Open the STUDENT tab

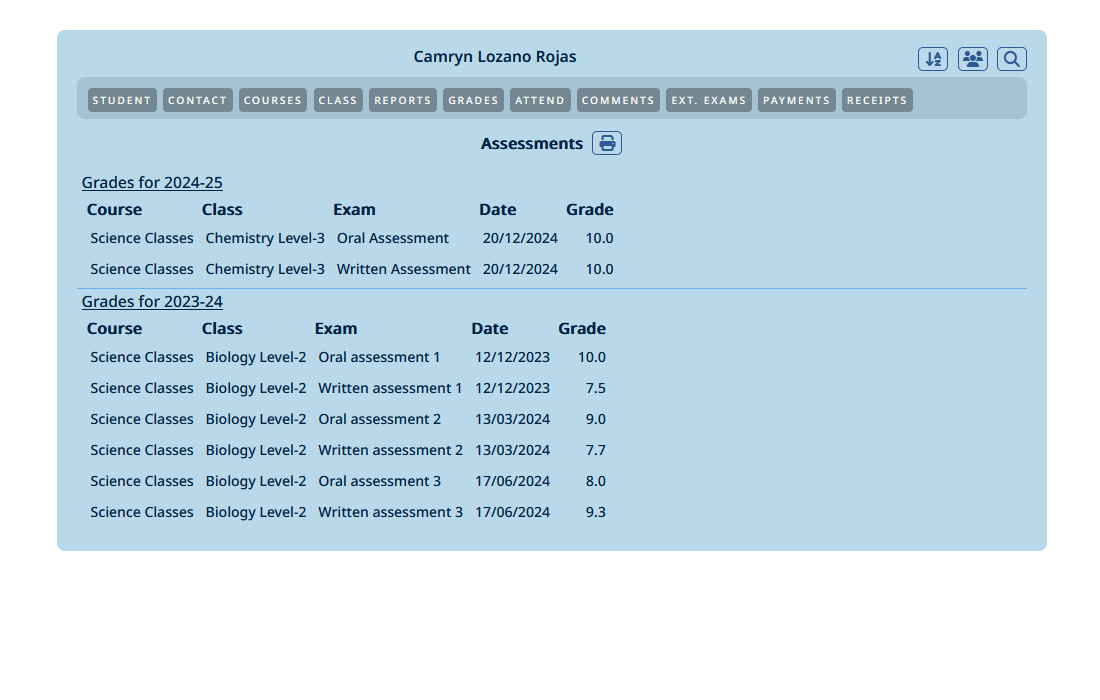[x=122, y=100]
